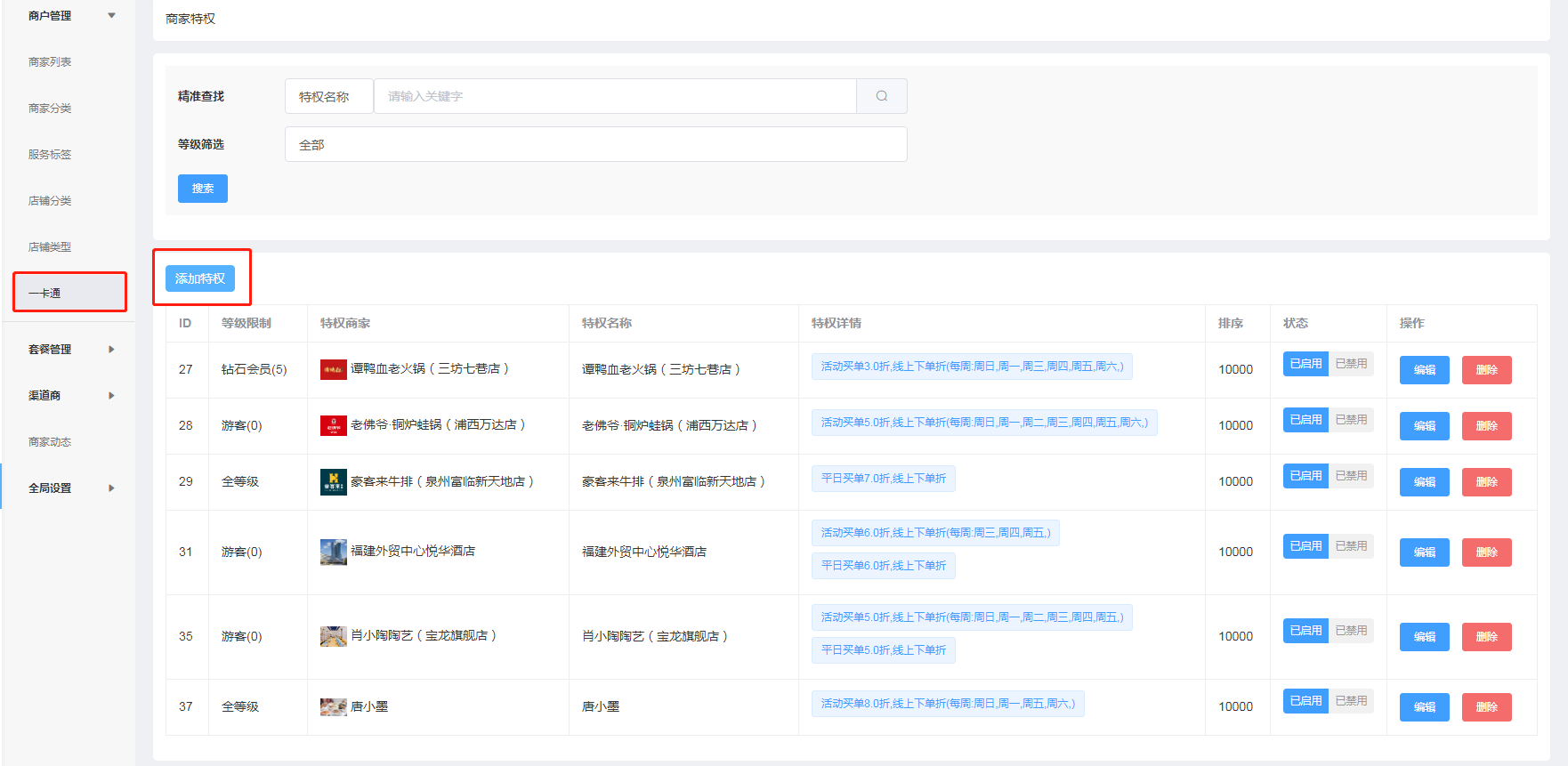Set row 28 status to 已启用
Image resolution: width=1568 pixels, height=766 pixels.
point(1305,420)
